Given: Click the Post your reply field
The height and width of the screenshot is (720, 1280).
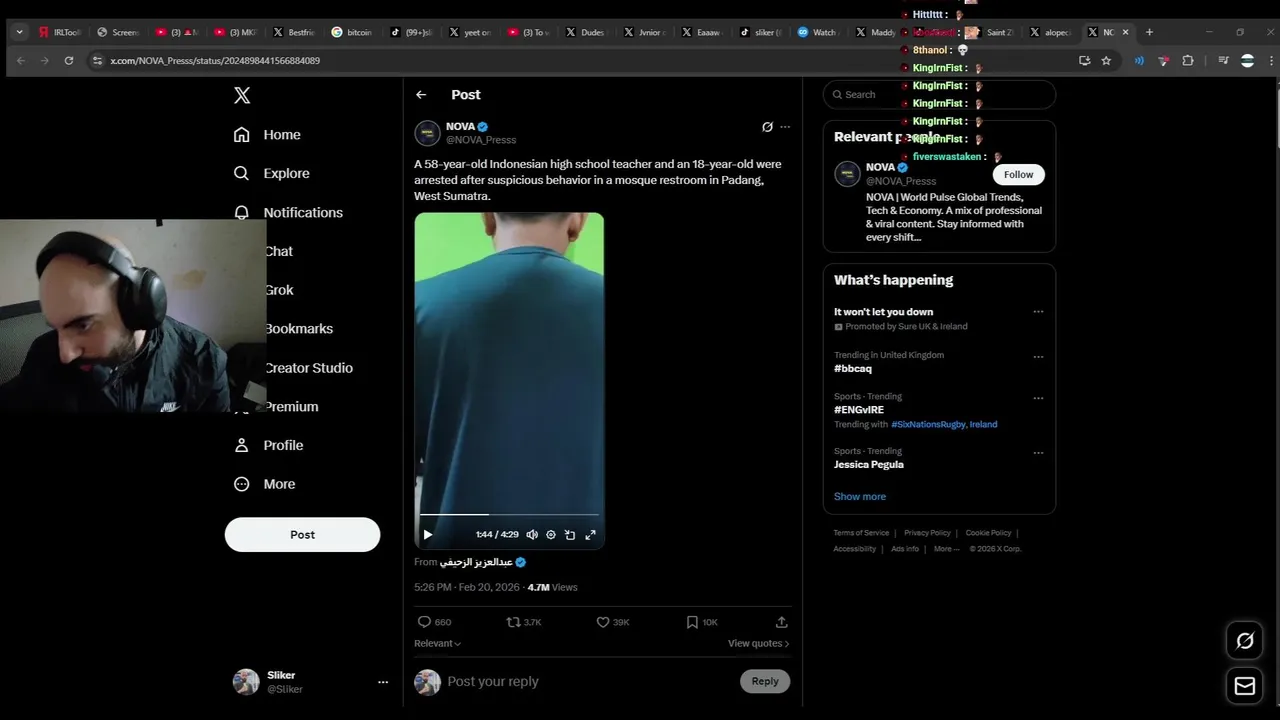Looking at the screenshot, I should (590, 681).
